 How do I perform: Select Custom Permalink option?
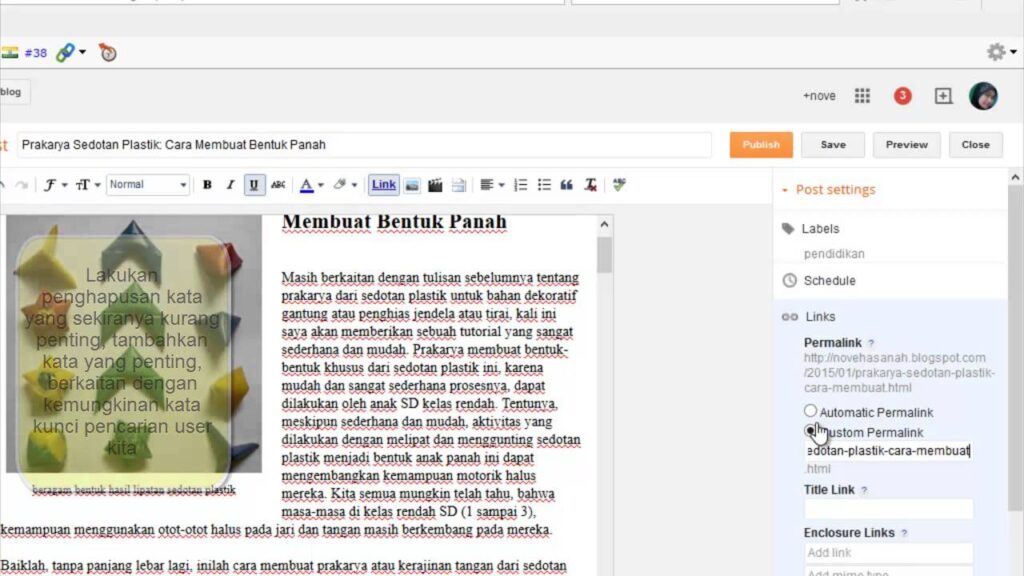click(810, 431)
